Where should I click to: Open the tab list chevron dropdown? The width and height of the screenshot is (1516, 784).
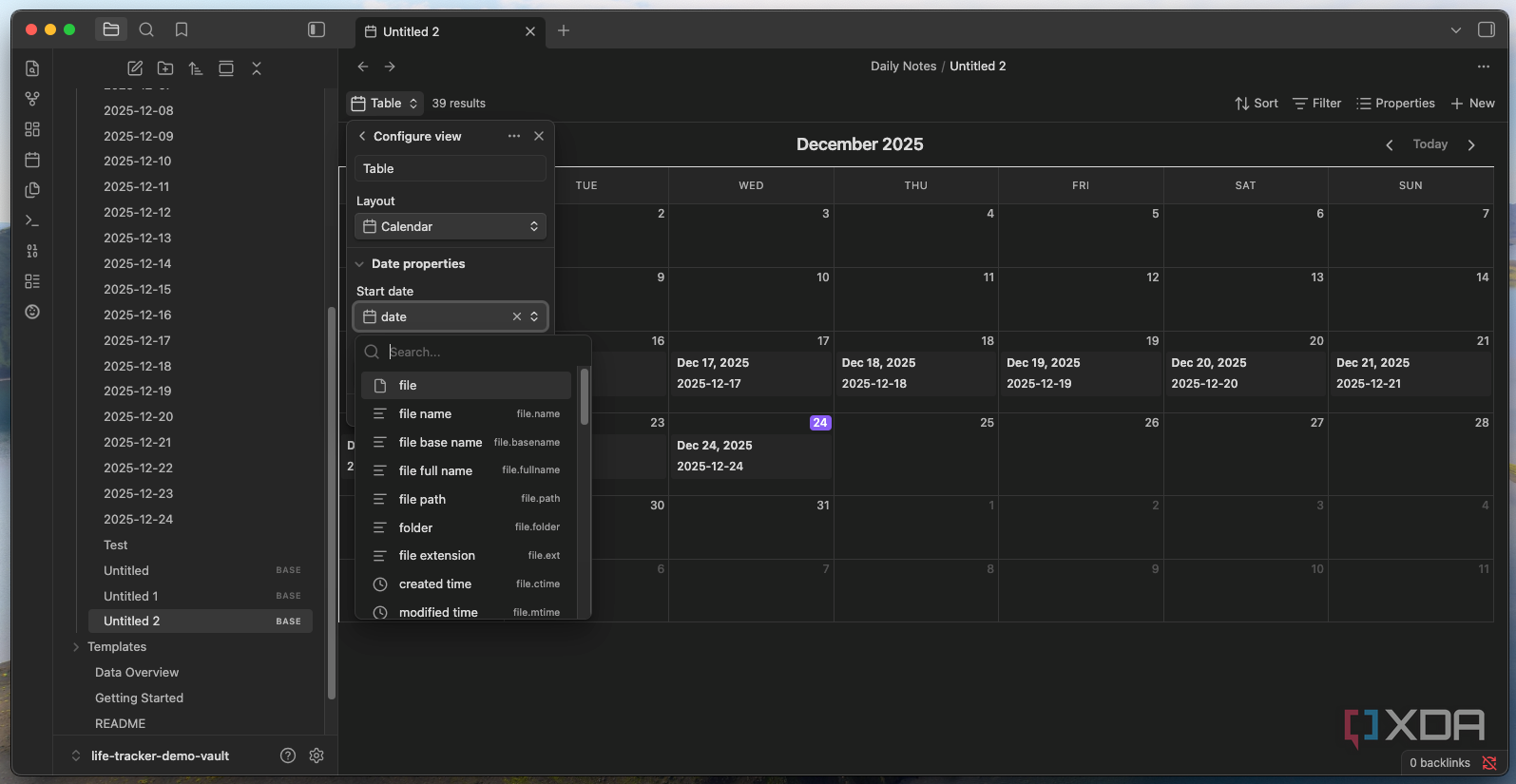pos(1456,29)
